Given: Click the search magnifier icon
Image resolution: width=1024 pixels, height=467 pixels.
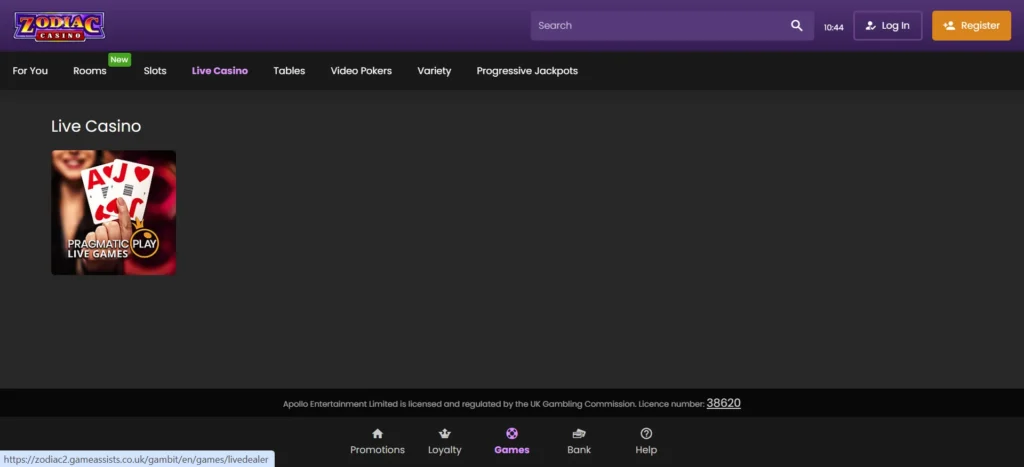Looking at the screenshot, I should pyautogui.click(x=797, y=25).
